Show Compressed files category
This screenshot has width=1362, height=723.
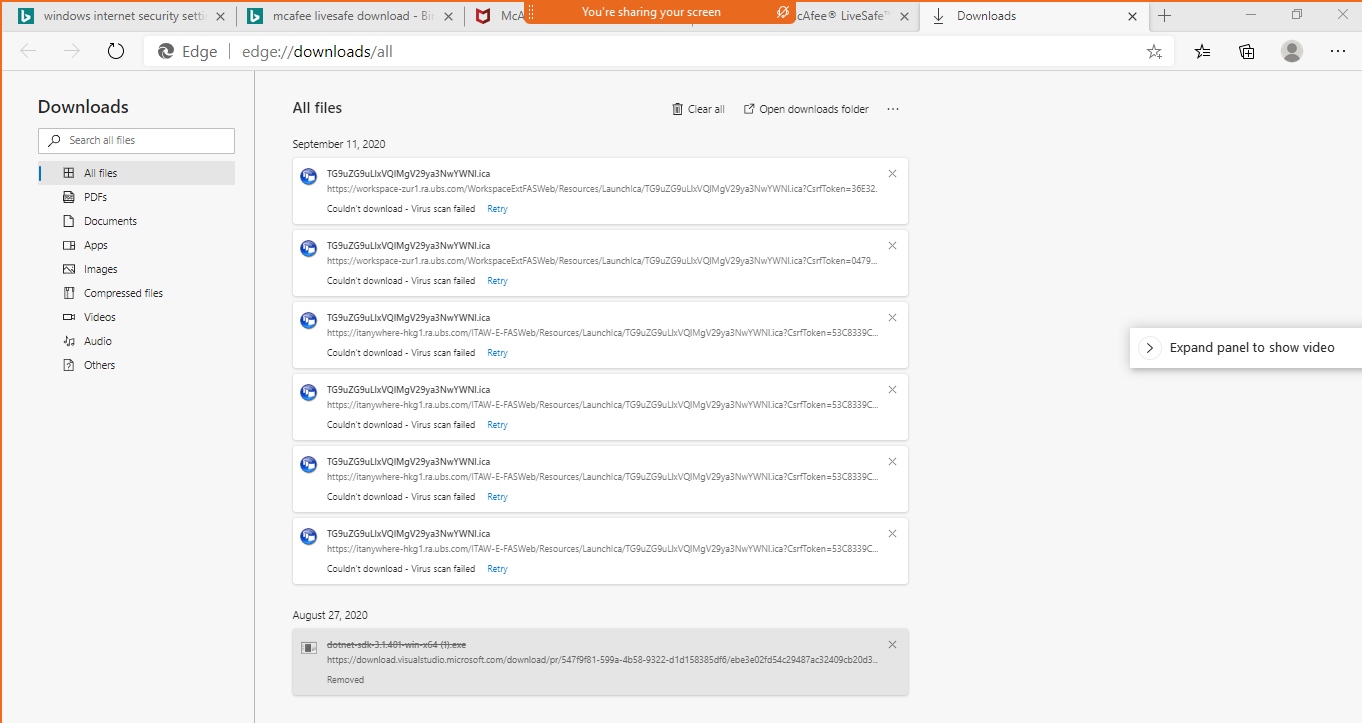(x=123, y=293)
